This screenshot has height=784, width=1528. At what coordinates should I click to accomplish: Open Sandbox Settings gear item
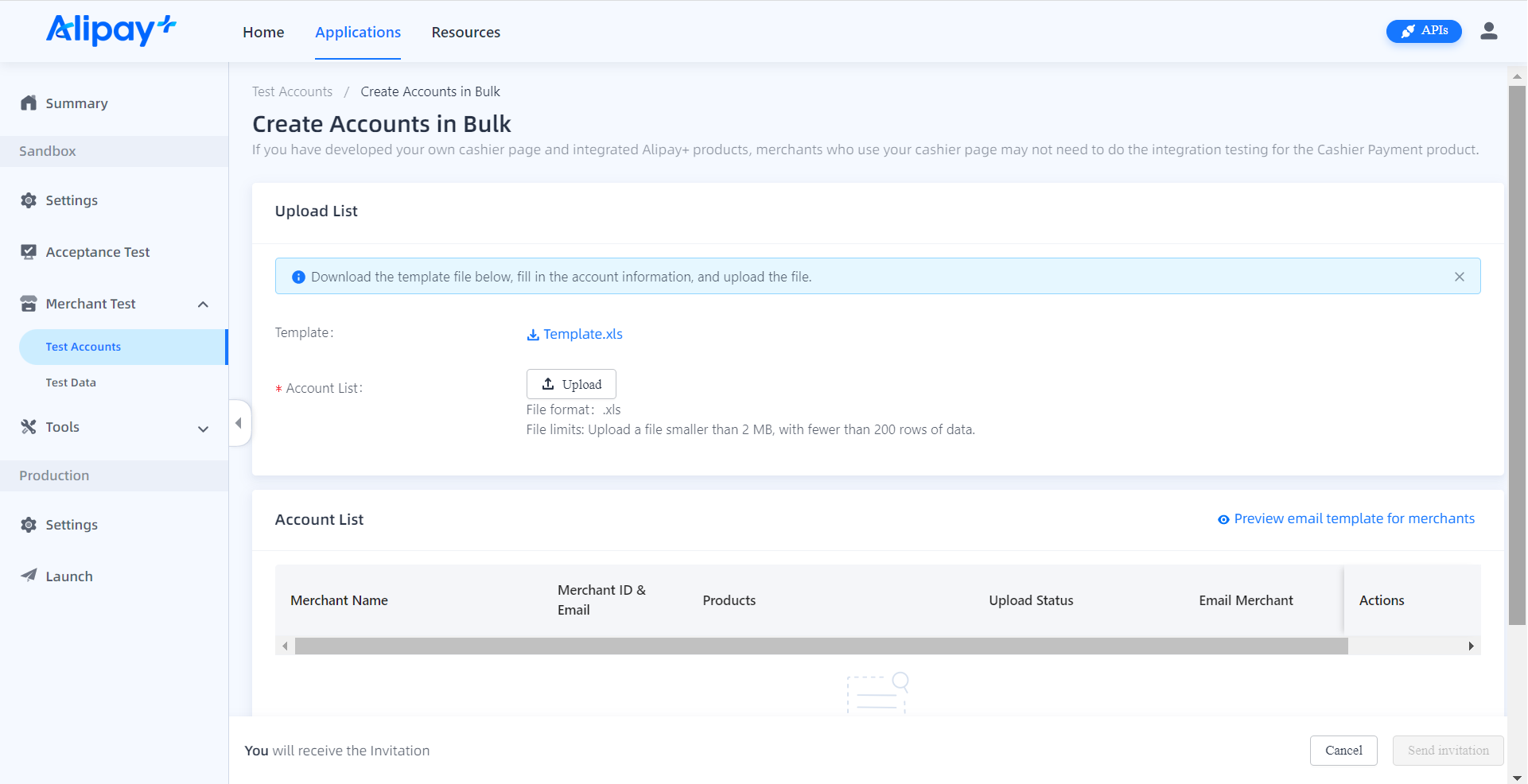(72, 200)
